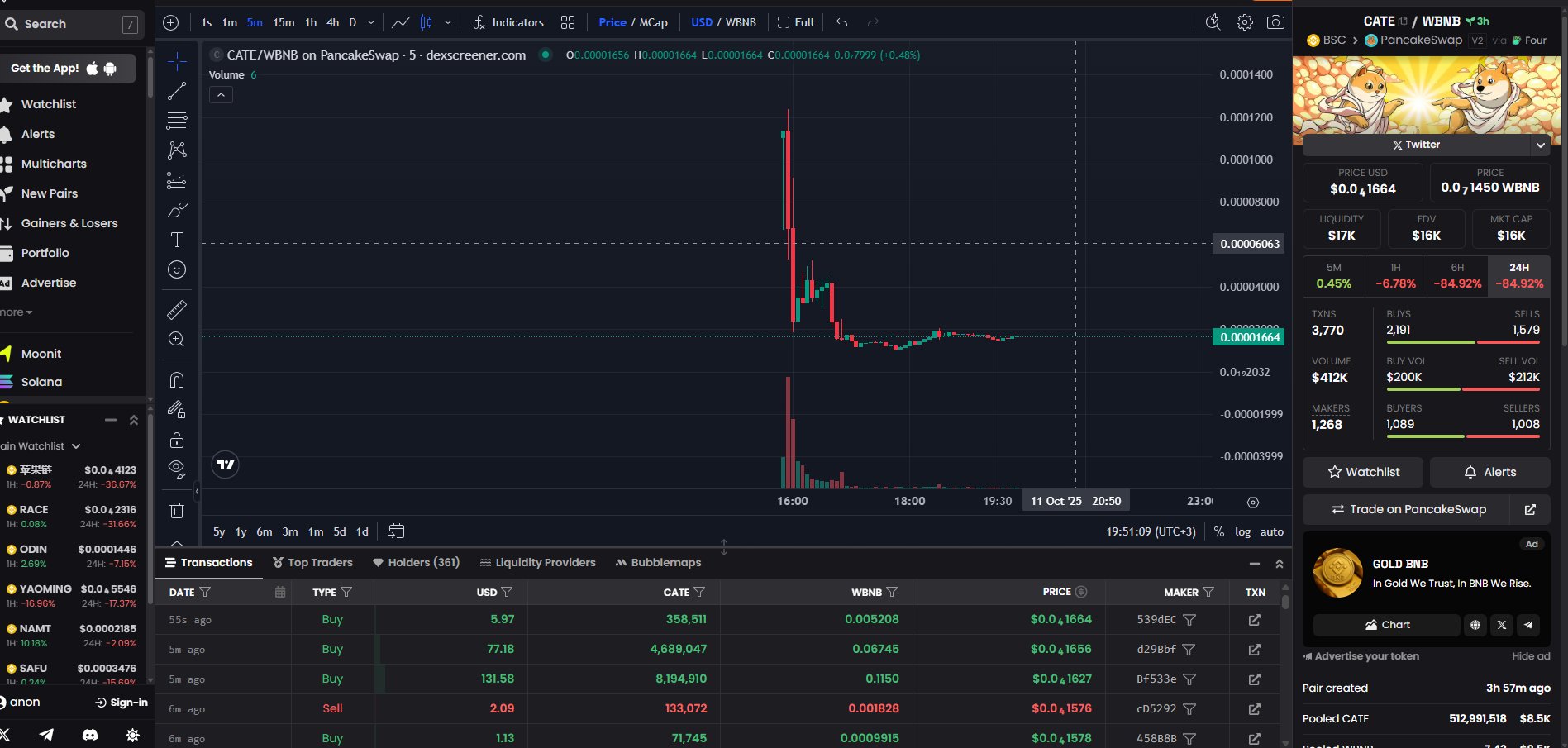
Task: Click Trade on PancakeSwap button
Action: click(x=1407, y=509)
